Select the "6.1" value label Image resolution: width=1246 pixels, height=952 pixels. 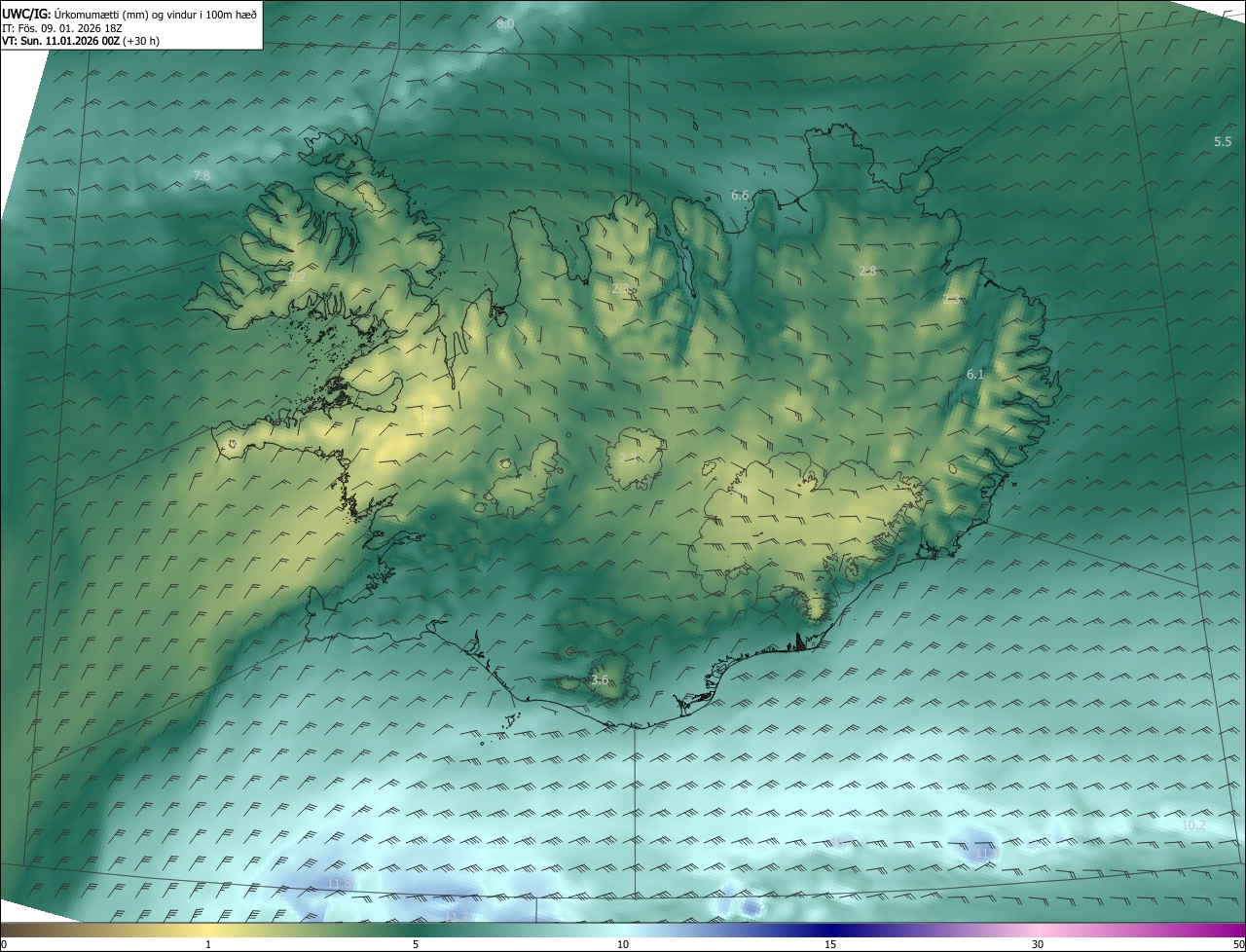975,374
